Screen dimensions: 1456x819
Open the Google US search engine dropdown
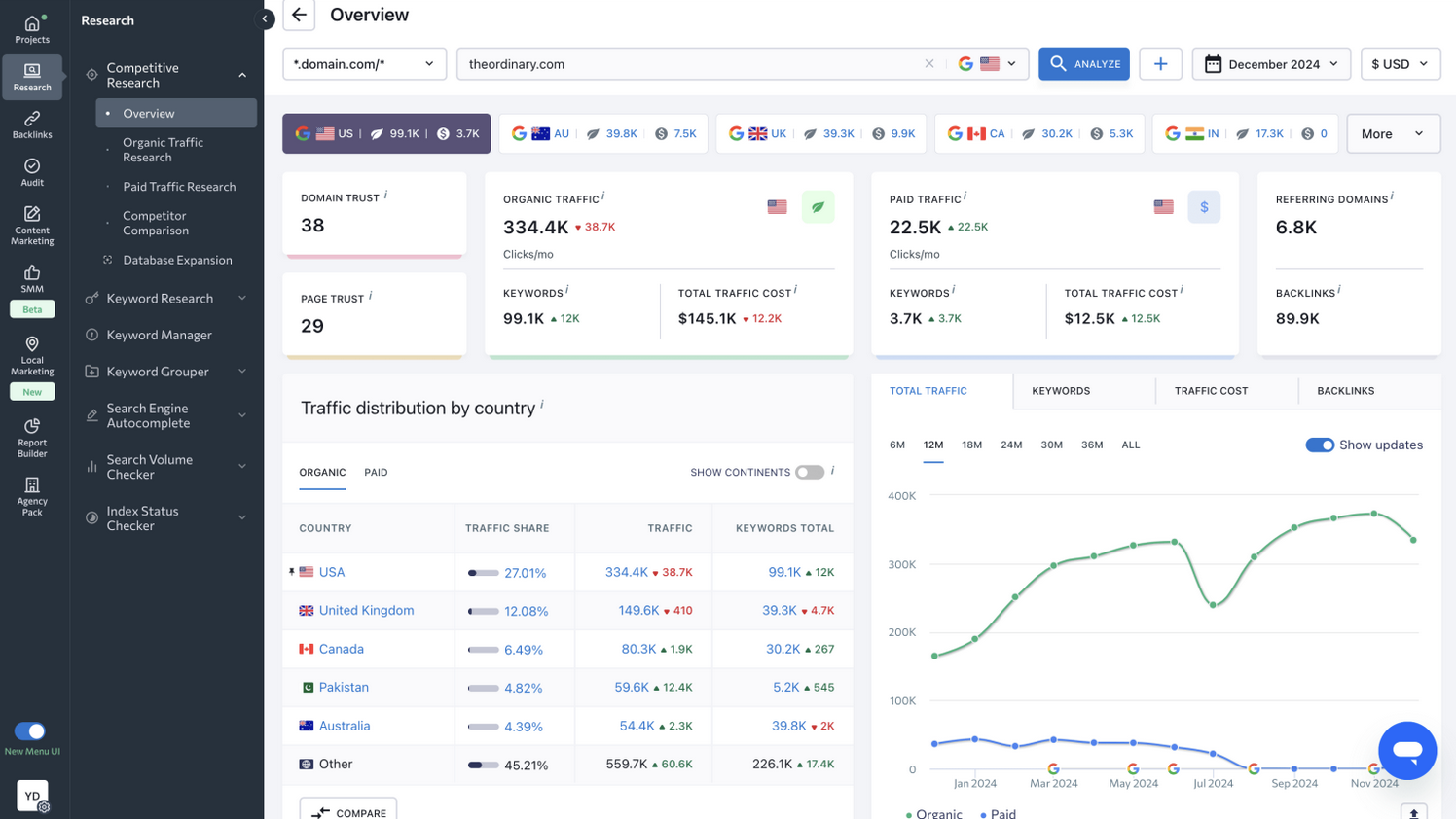987,64
